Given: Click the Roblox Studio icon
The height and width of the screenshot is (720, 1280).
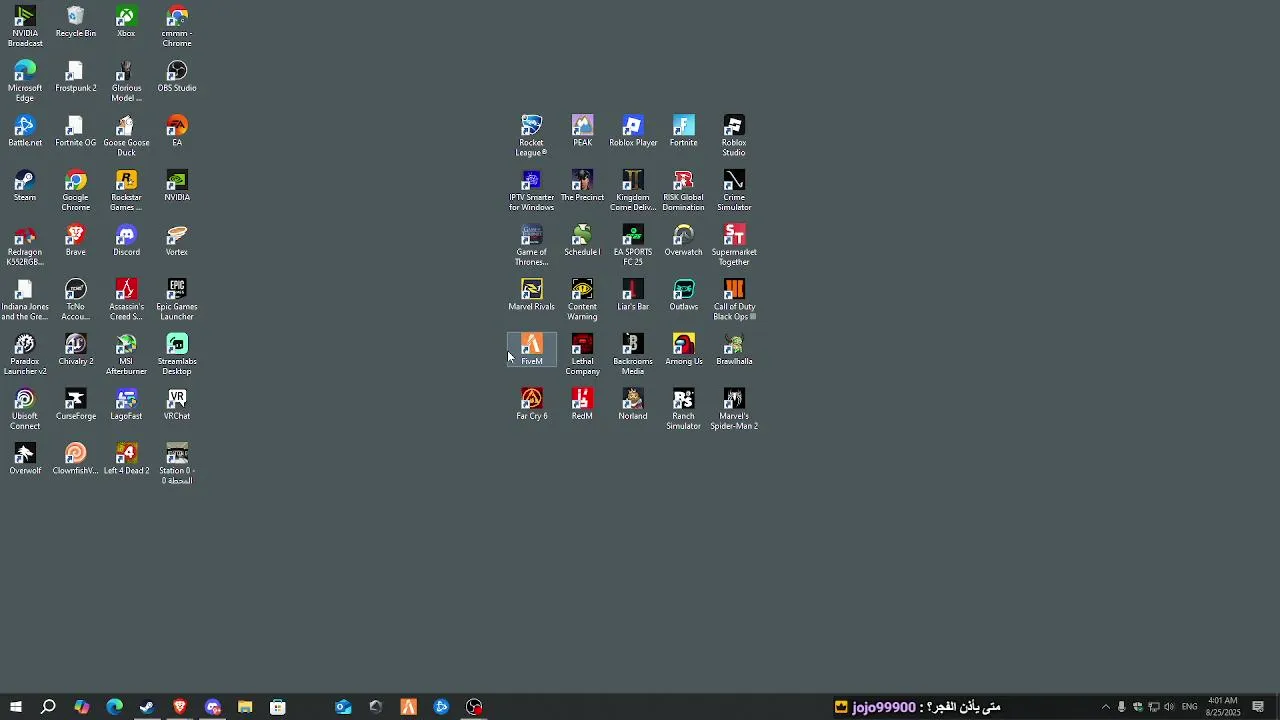Looking at the screenshot, I should [734, 136].
